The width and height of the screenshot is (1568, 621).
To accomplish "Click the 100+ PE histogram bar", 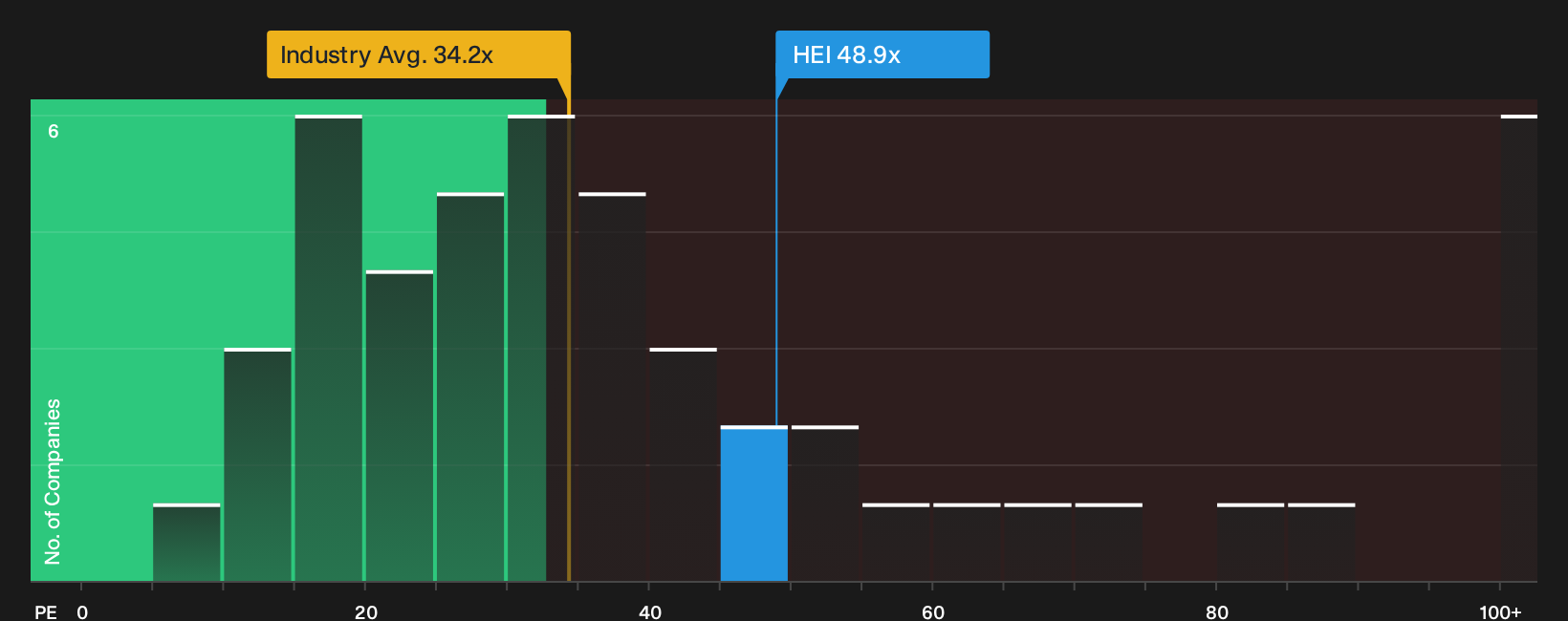I will 1519,348.
